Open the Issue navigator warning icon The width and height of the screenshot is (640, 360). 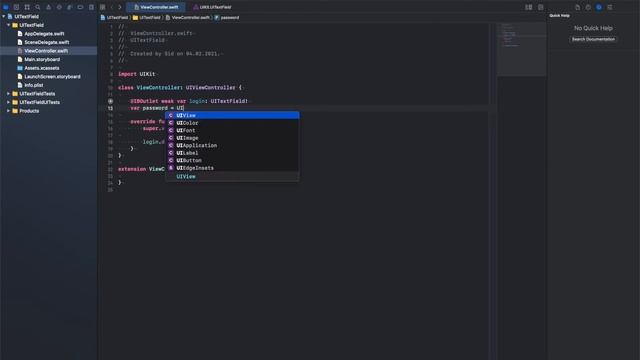click(x=49, y=7)
